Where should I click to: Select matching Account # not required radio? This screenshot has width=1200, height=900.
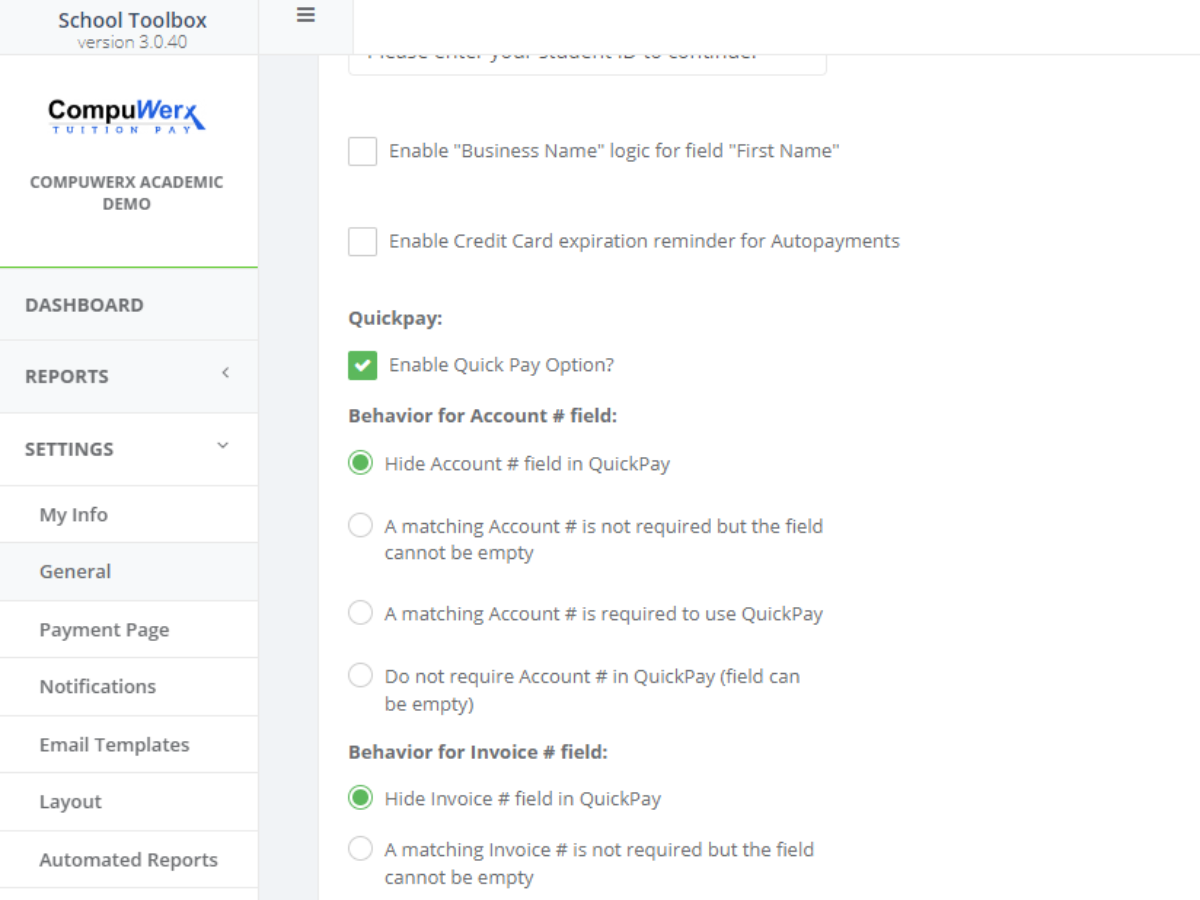click(360, 526)
